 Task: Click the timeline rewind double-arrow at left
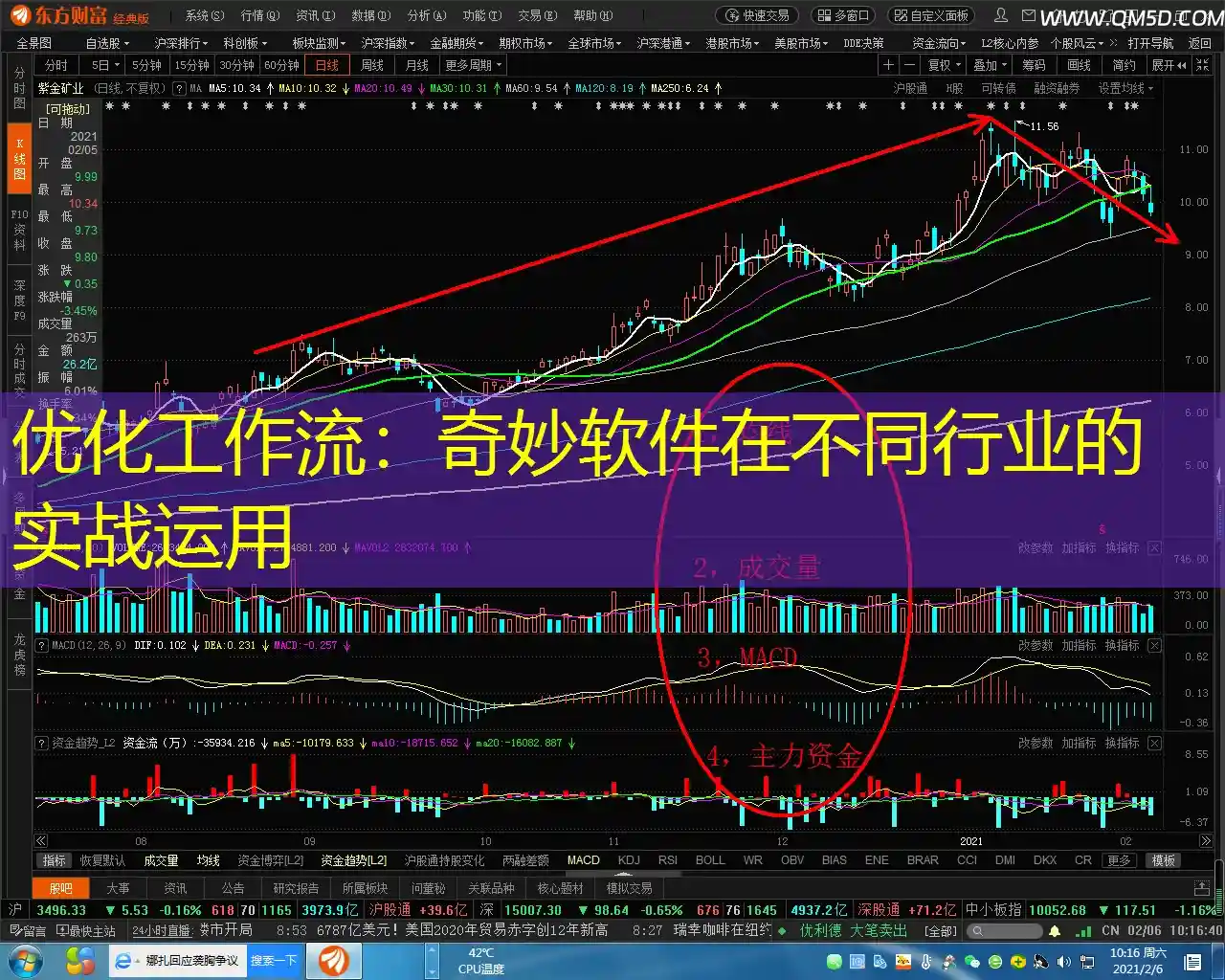pos(41,841)
